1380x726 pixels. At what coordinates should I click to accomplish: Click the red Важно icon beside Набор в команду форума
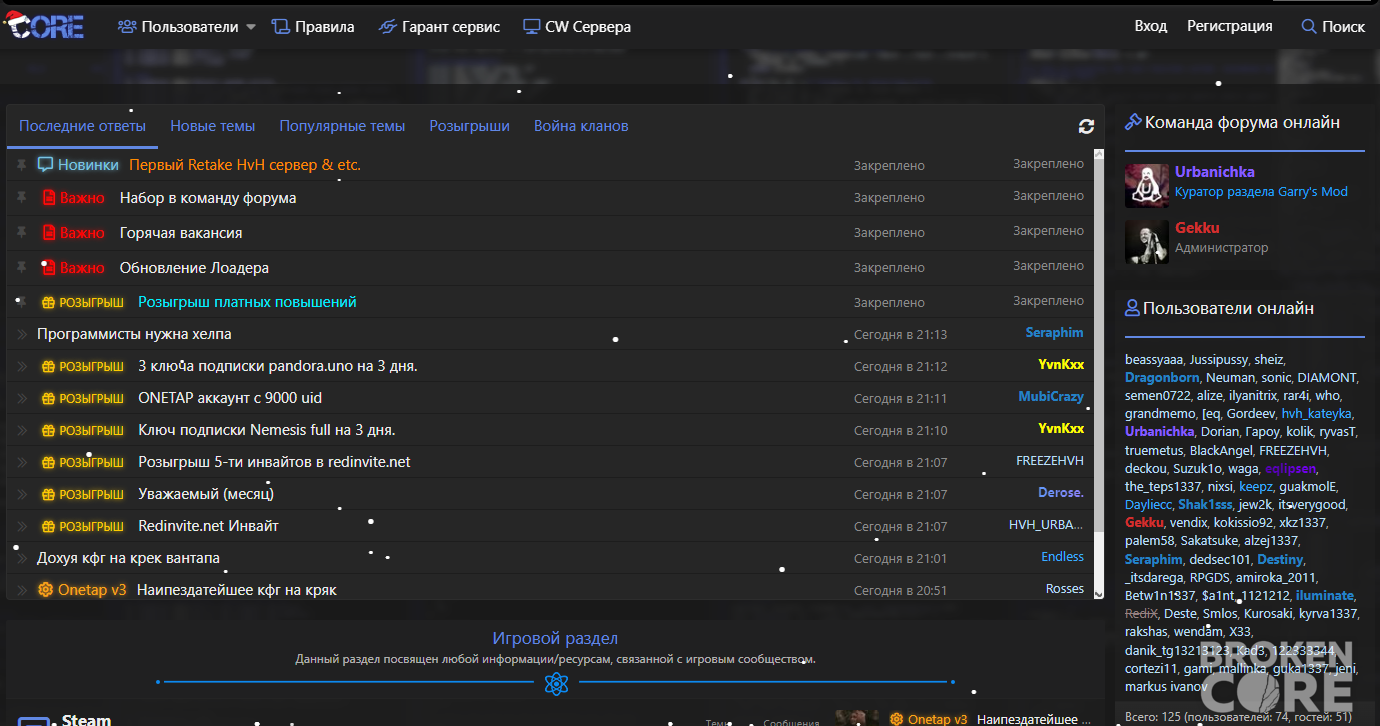[x=48, y=198]
